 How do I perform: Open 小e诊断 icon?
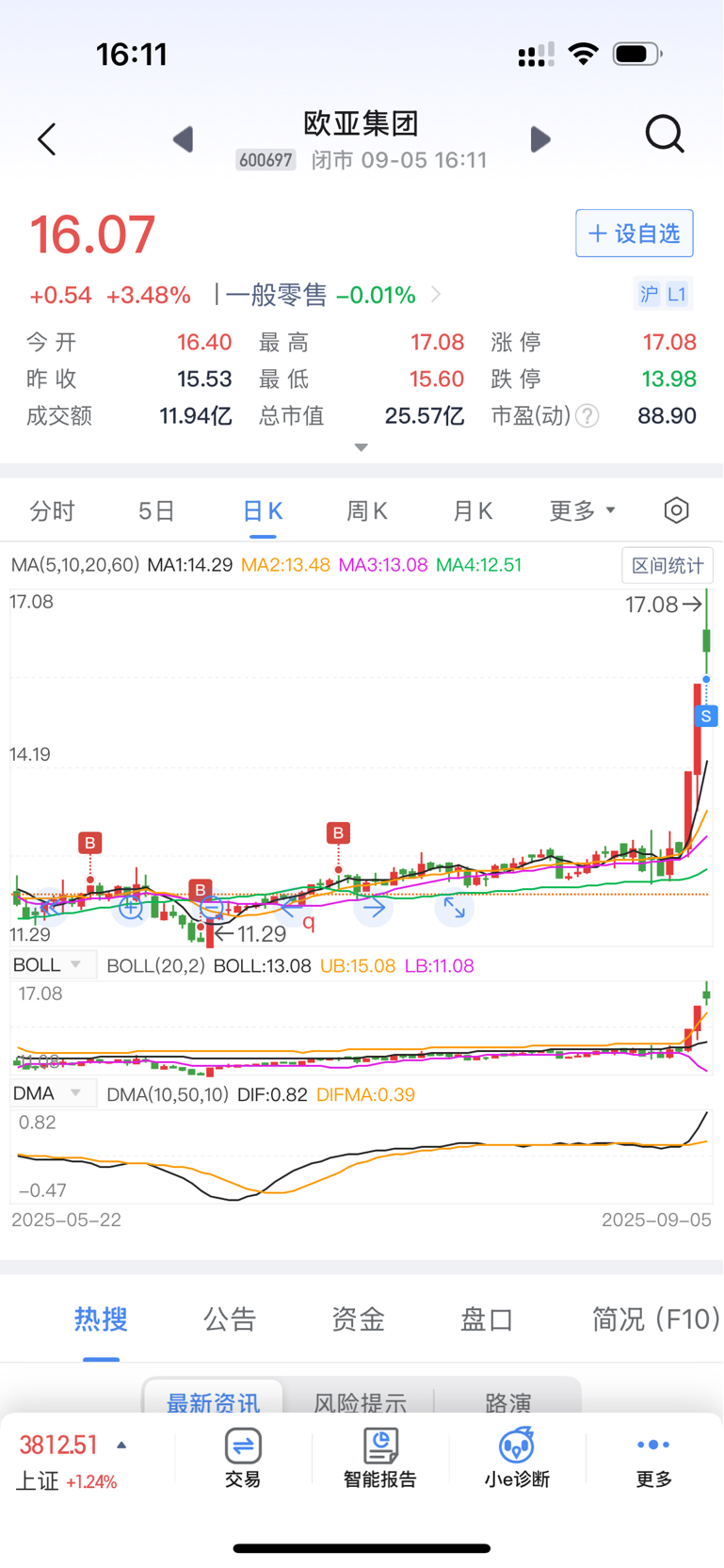[x=517, y=1458]
